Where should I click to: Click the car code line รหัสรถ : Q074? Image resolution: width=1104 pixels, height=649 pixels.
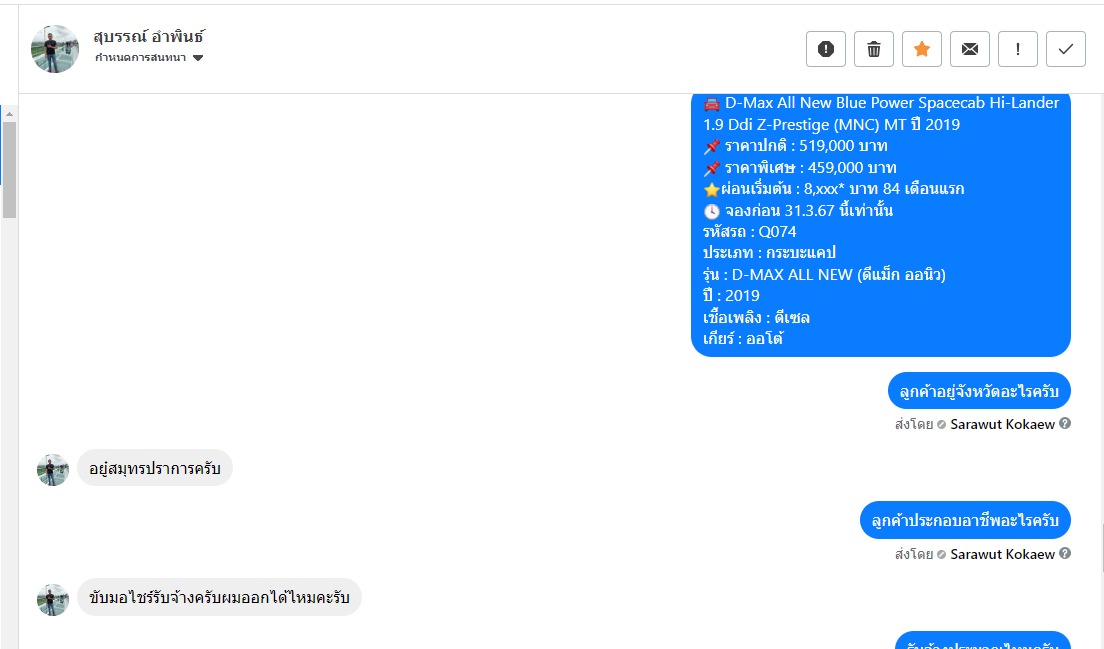coord(750,232)
